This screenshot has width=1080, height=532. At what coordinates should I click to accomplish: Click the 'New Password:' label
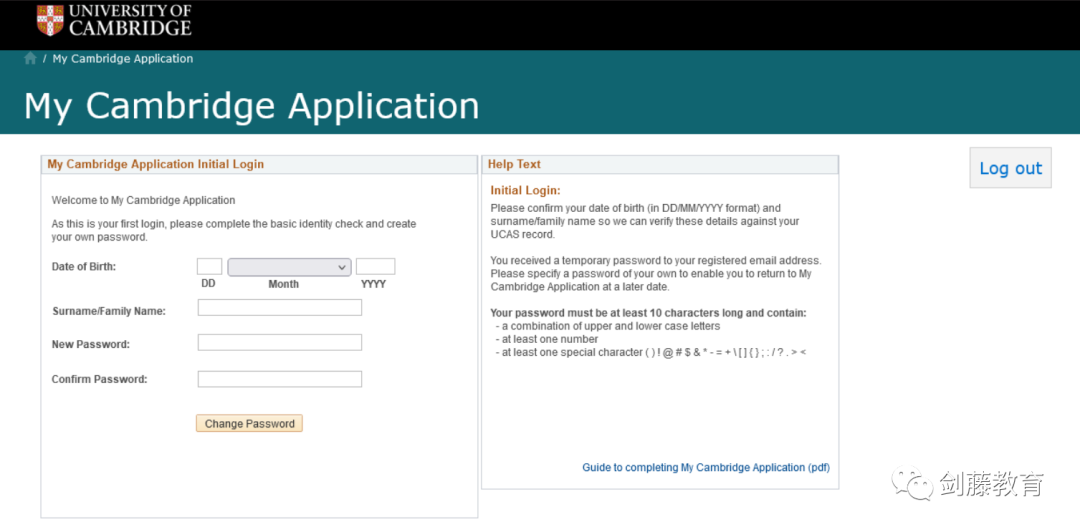point(91,344)
